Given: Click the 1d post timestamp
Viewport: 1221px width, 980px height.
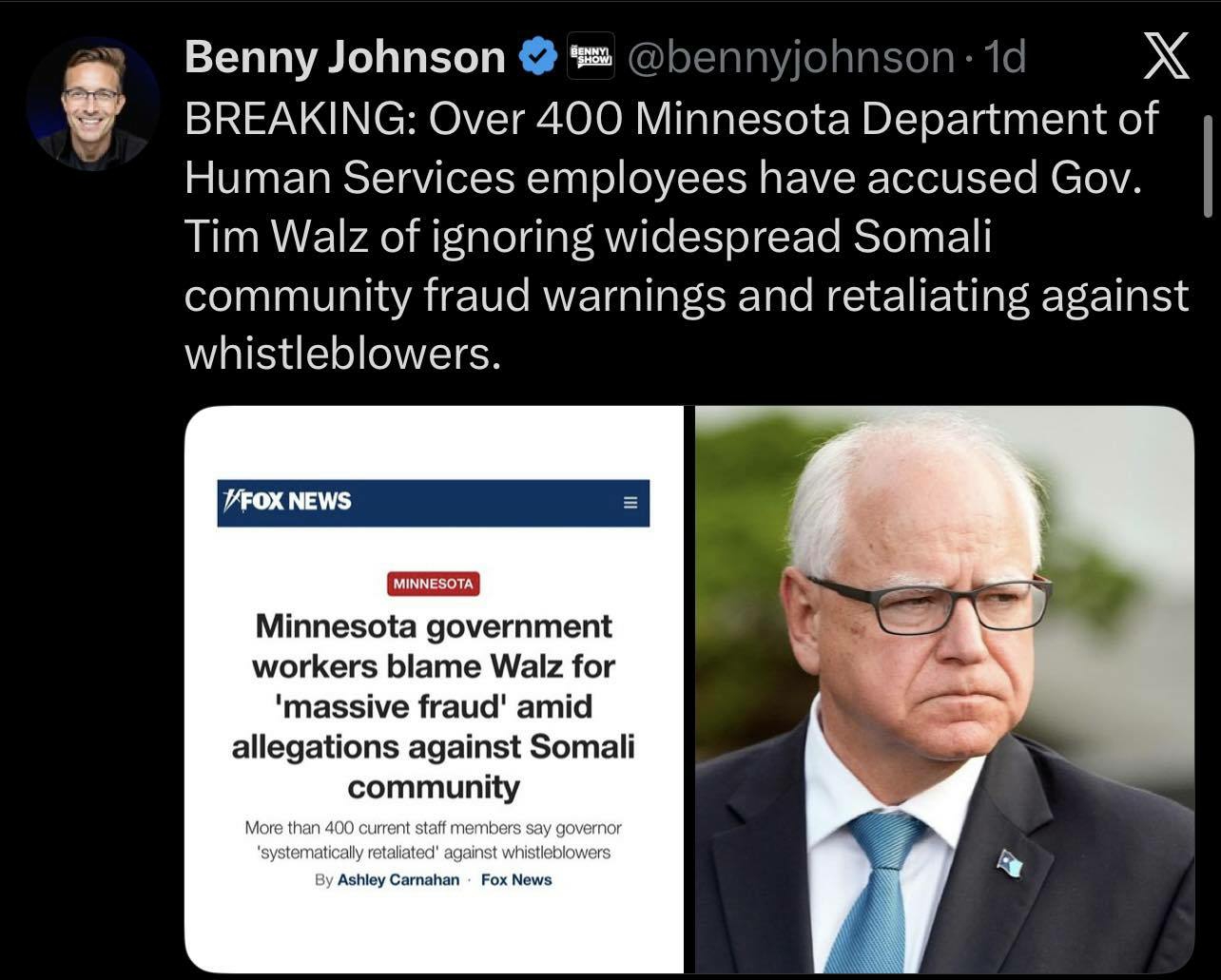Looking at the screenshot, I should [1003, 58].
